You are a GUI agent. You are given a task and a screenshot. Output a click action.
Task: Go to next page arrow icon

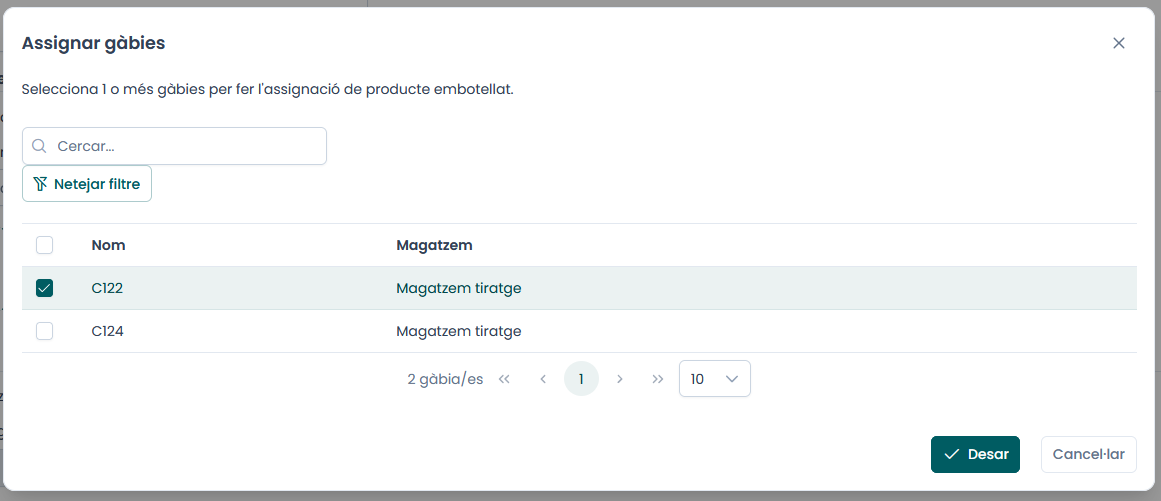[x=620, y=379]
